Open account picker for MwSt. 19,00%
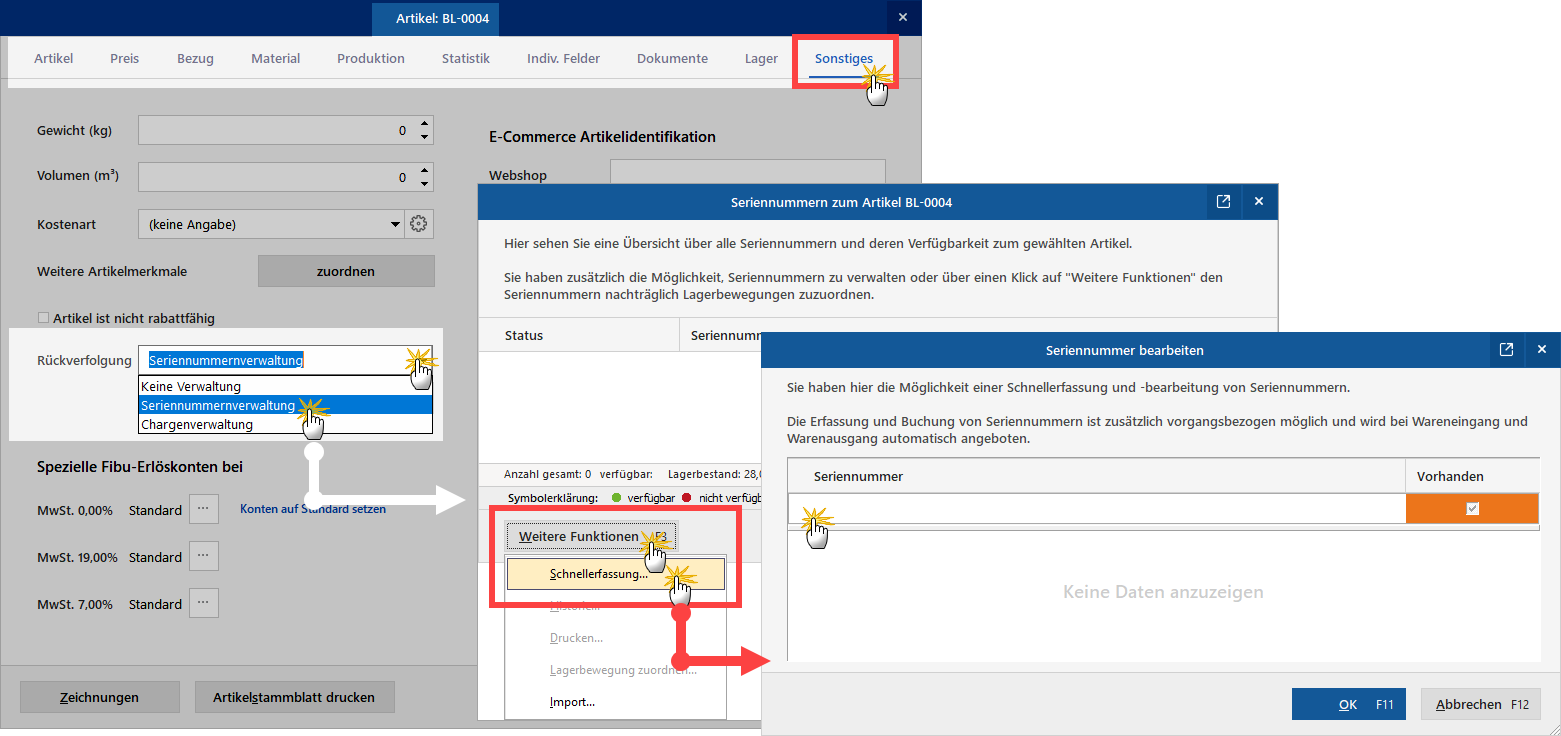 [x=203, y=556]
